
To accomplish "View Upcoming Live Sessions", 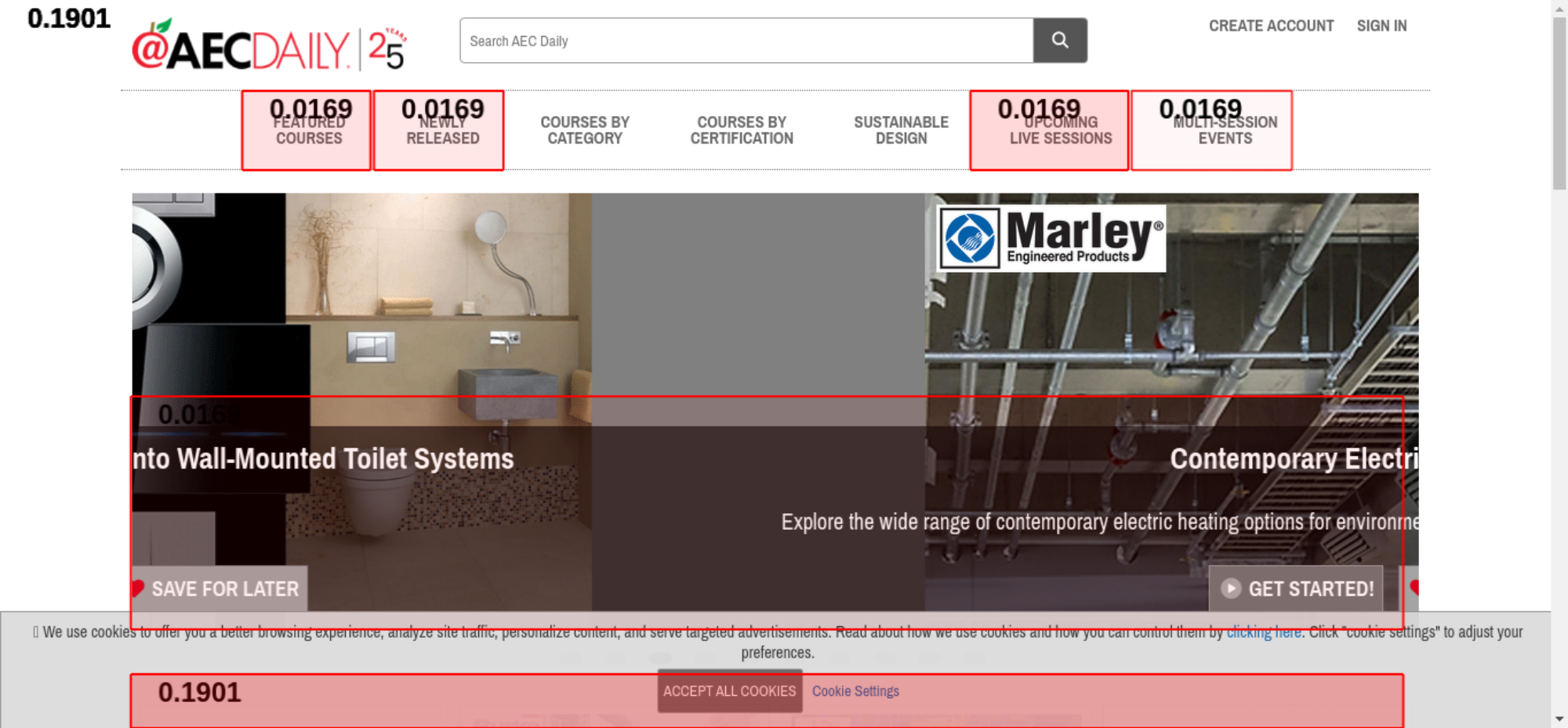I will point(1060,130).
